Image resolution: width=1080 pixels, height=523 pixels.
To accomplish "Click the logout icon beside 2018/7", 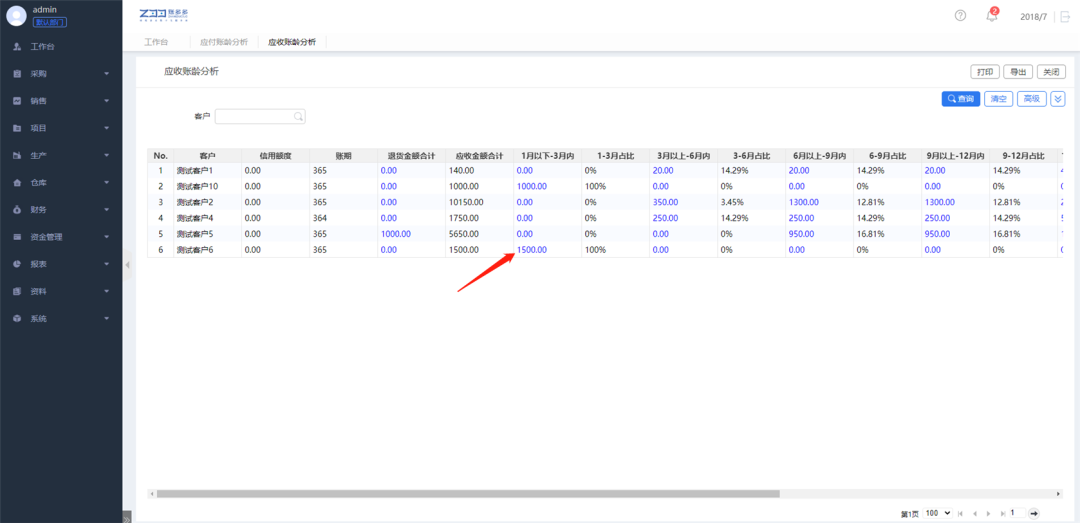I will coord(1064,17).
